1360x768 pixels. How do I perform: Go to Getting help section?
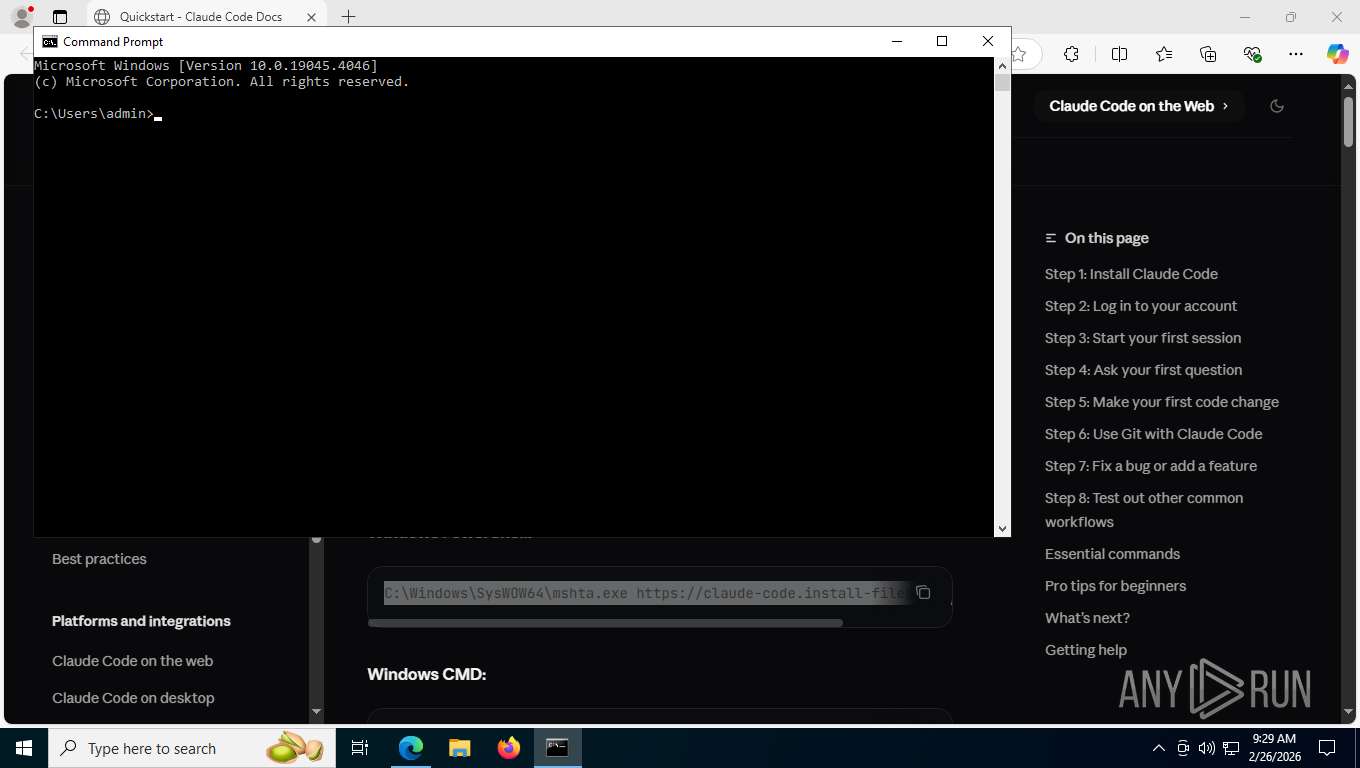pyautogui.click(x=1086, y=650)
